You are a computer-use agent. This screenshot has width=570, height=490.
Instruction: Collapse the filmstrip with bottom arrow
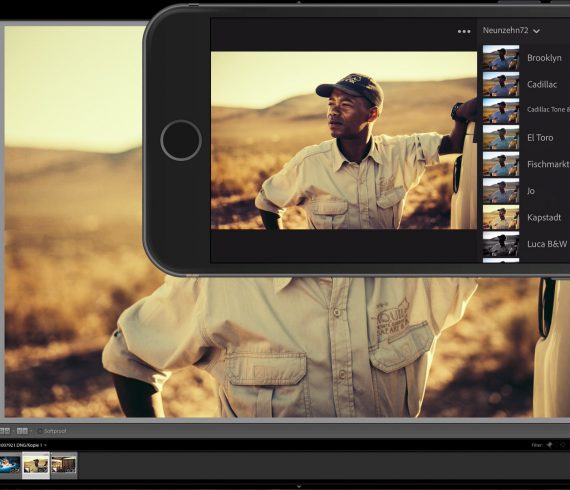298,486
